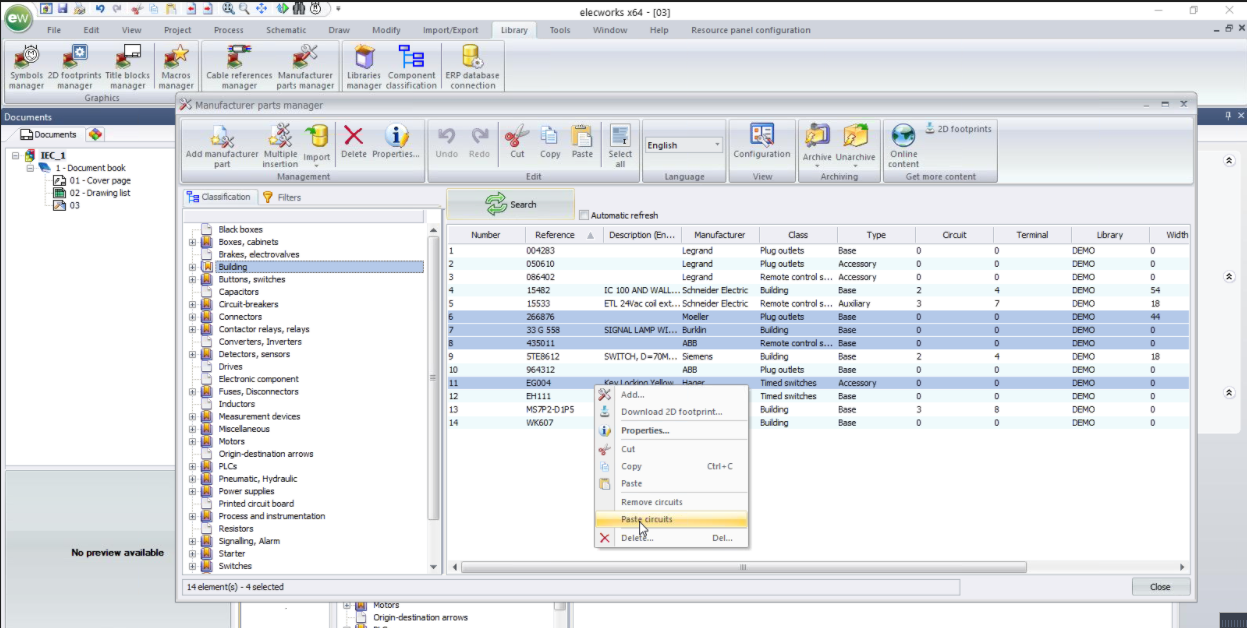This screenshot has width=1247, height=628.
Task: Click 2D footprints download link
Action: tap(959, 129)
